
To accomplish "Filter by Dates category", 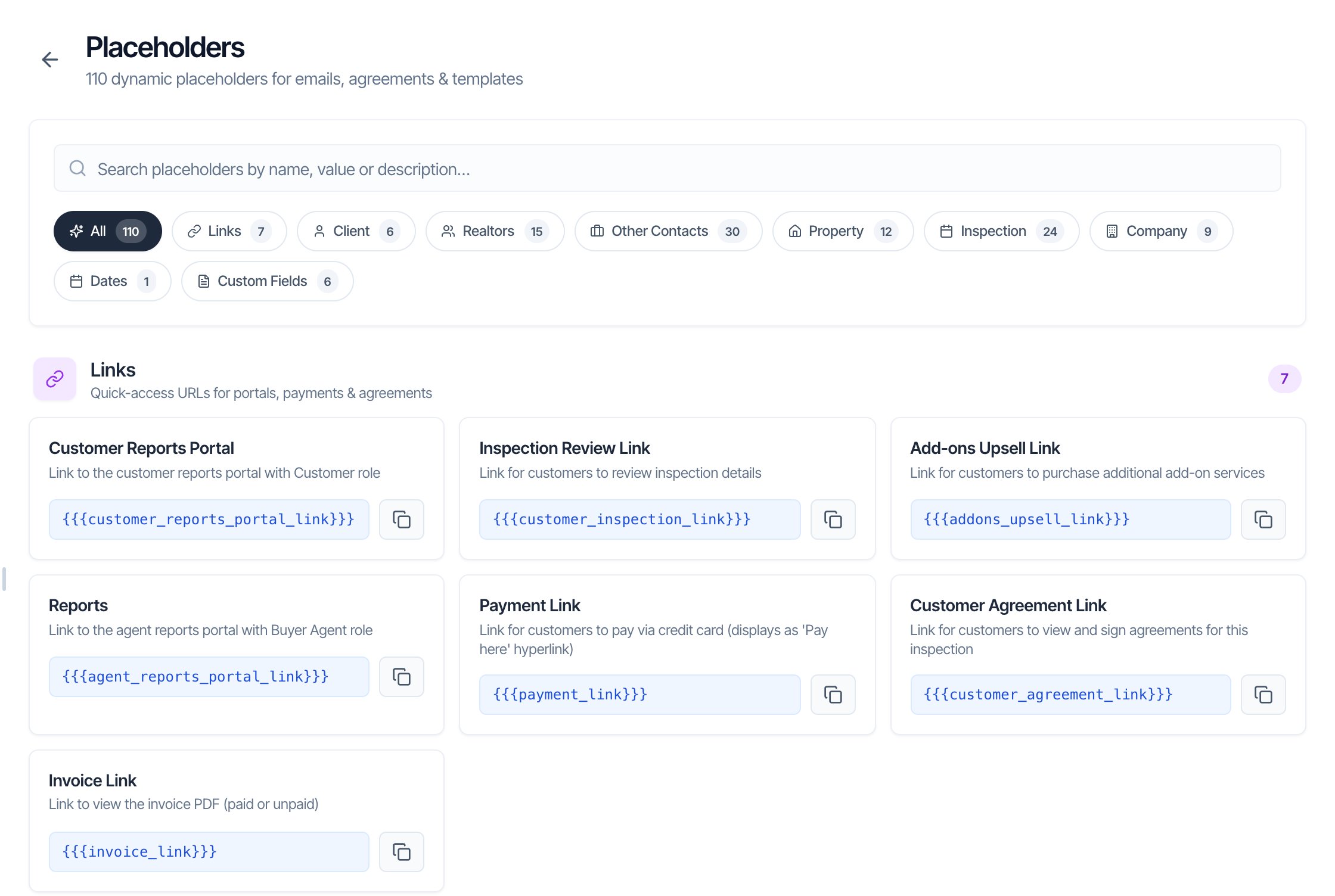I will [x=113, y=281].
